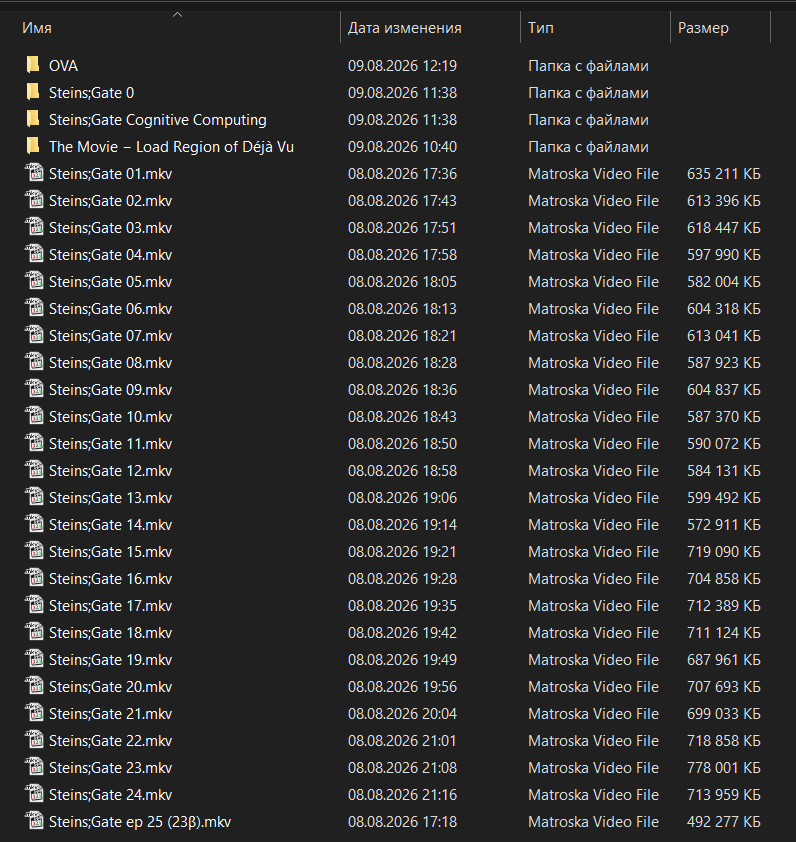
Task: Click the size 582 004 КБ
Action: pyautogui.click(x=723, y=282)
